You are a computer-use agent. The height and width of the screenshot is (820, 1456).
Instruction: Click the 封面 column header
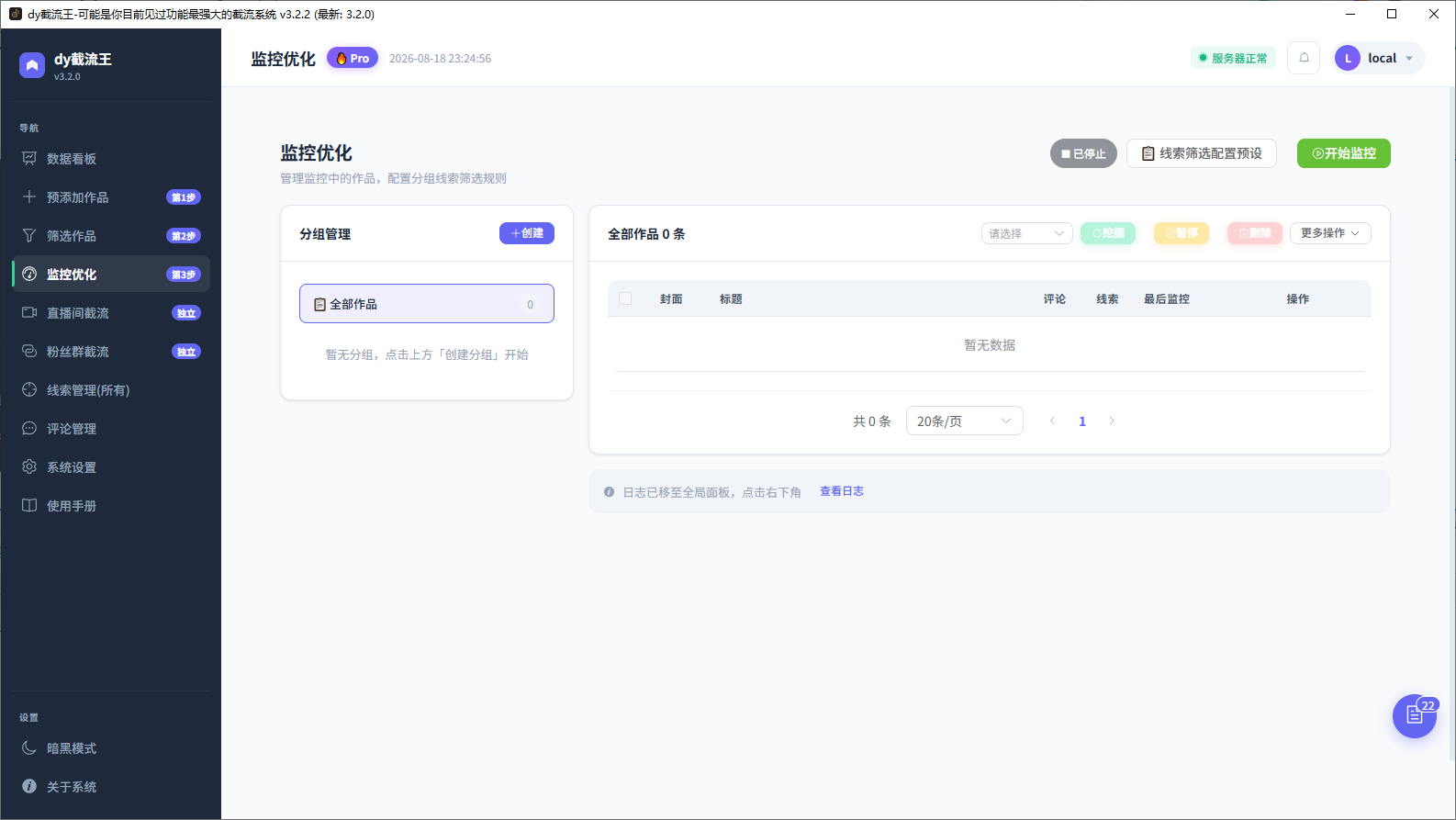point(671,299)
